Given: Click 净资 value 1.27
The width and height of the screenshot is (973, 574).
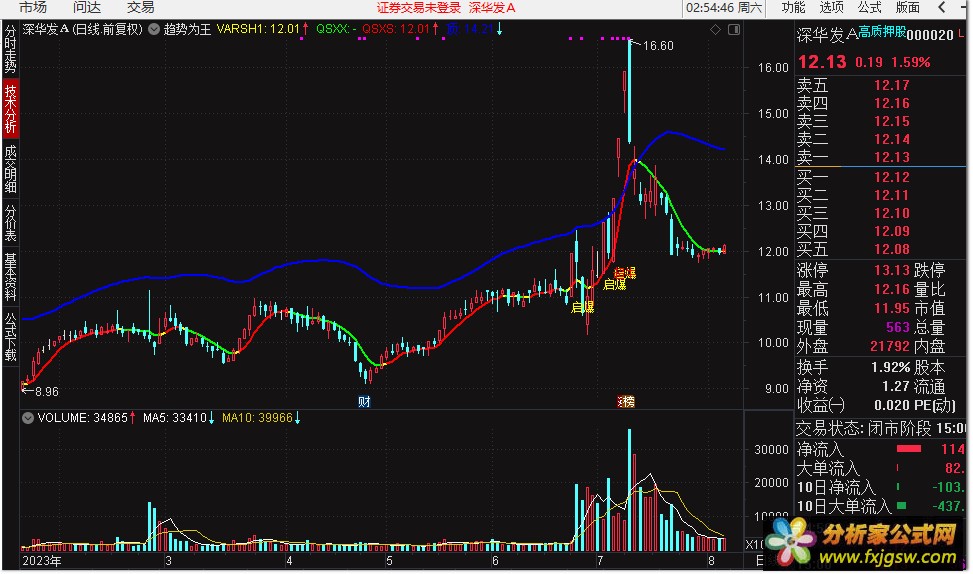Looking at the screenshot, I should 895,387.
